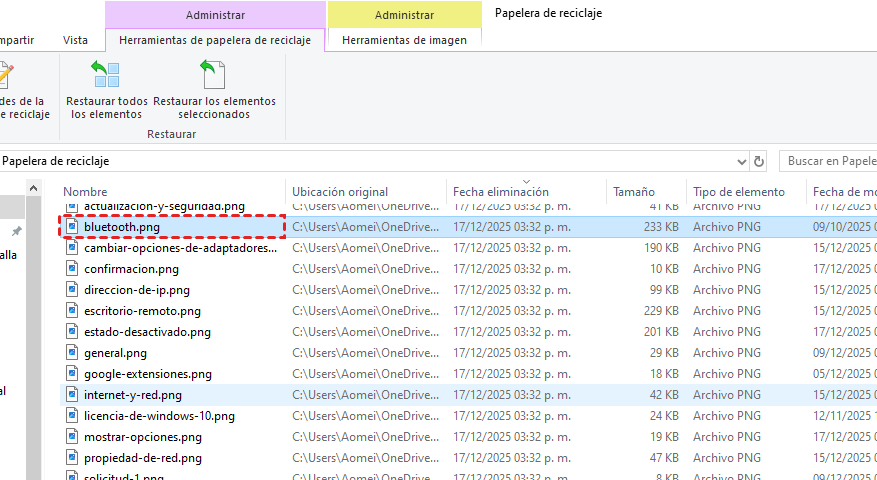Viewport: 877px width, 480px height.
Task: Switch to the Herramientas de imagen tab
Action: click(x=404, y=41)
